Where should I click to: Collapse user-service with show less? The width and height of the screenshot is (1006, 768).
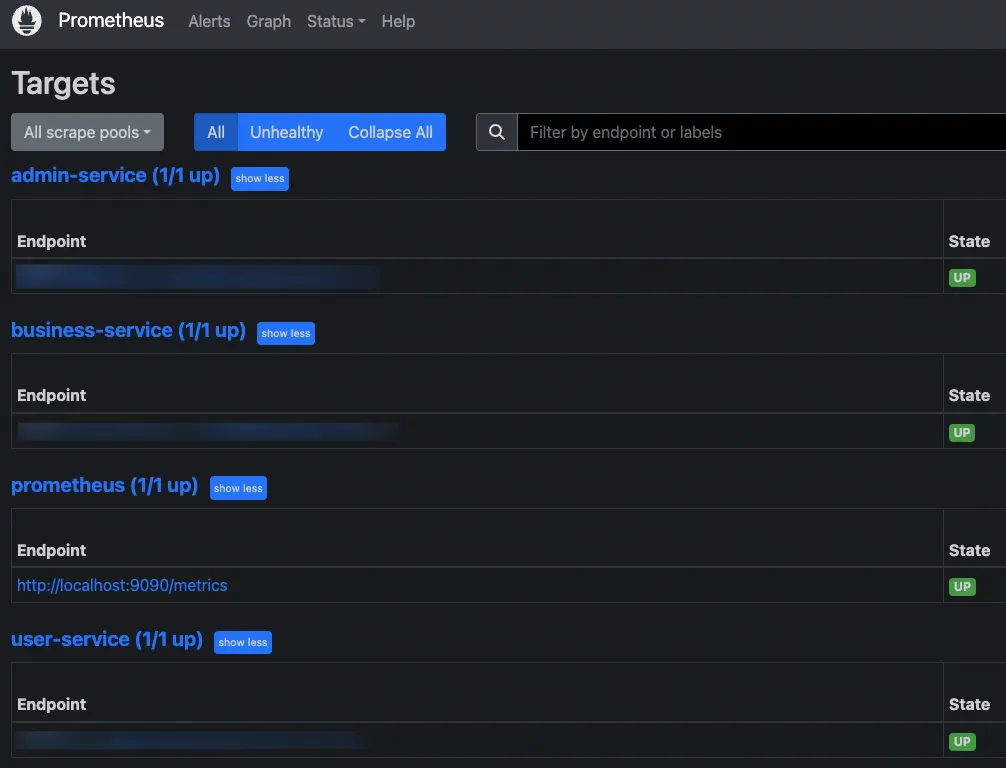(x=243, y=642)
